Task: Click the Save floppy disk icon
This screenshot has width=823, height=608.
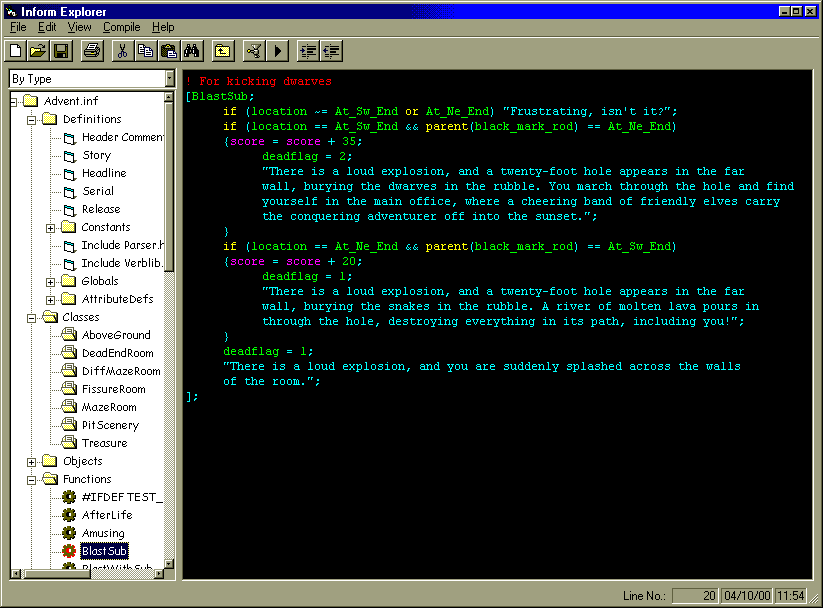Action: click(61, 51)
